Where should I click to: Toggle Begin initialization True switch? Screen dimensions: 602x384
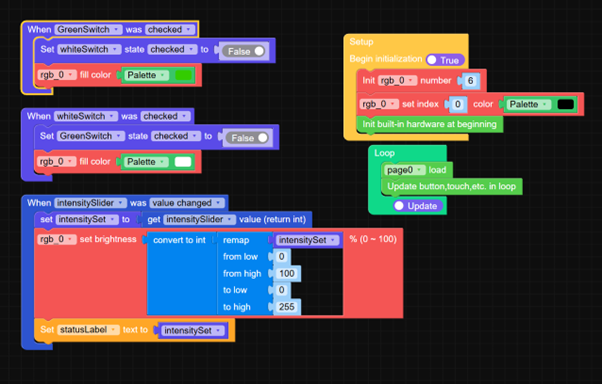tap(445, 60)
